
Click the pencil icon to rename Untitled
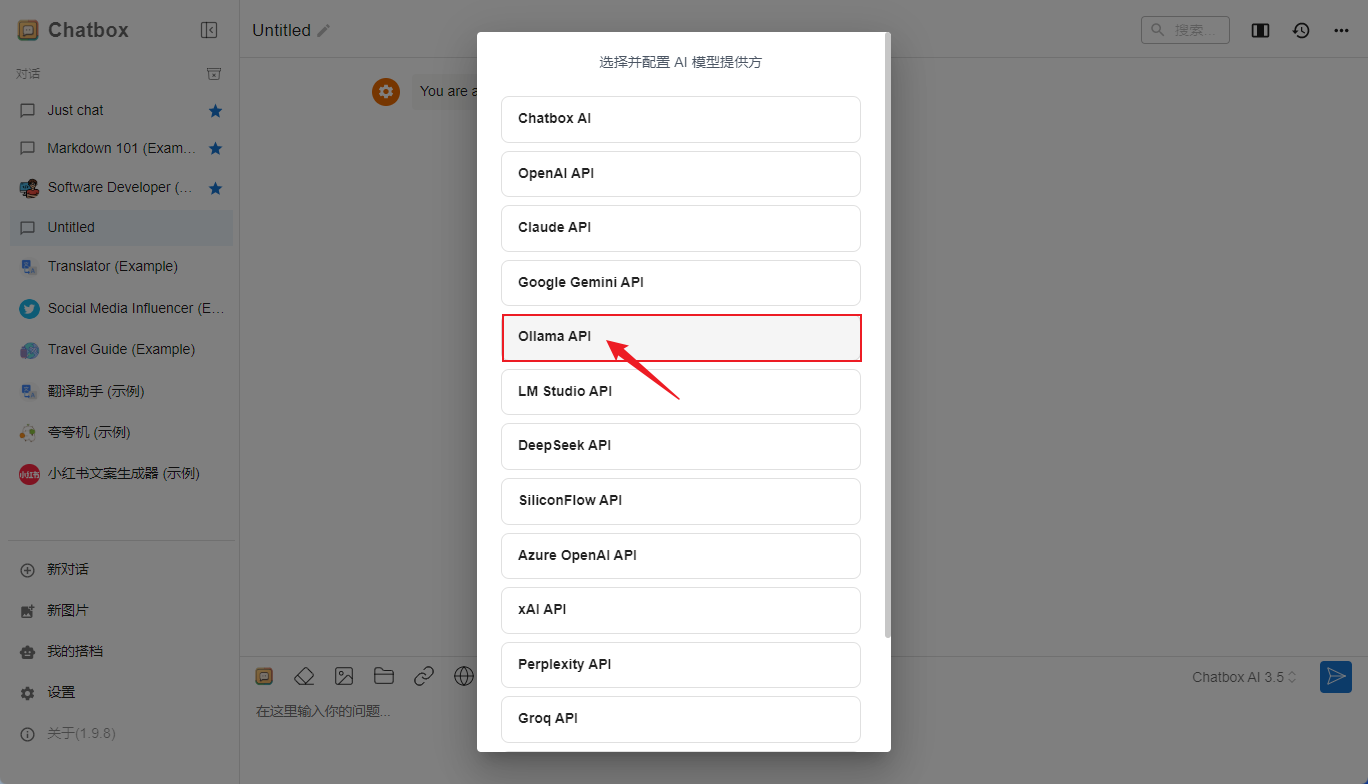[x=323, y=31]
